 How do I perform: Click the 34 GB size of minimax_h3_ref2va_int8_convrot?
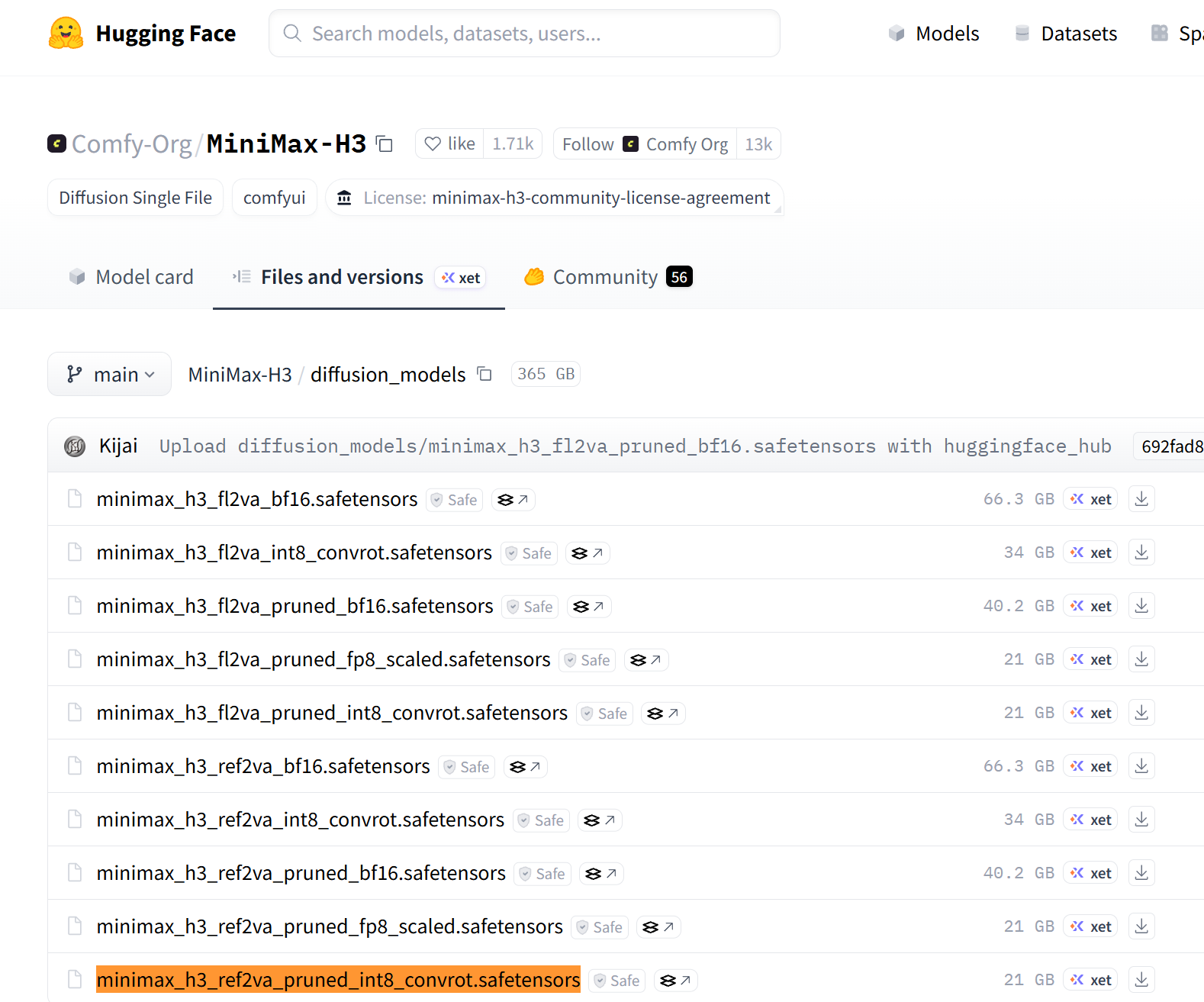[1029, 820]
